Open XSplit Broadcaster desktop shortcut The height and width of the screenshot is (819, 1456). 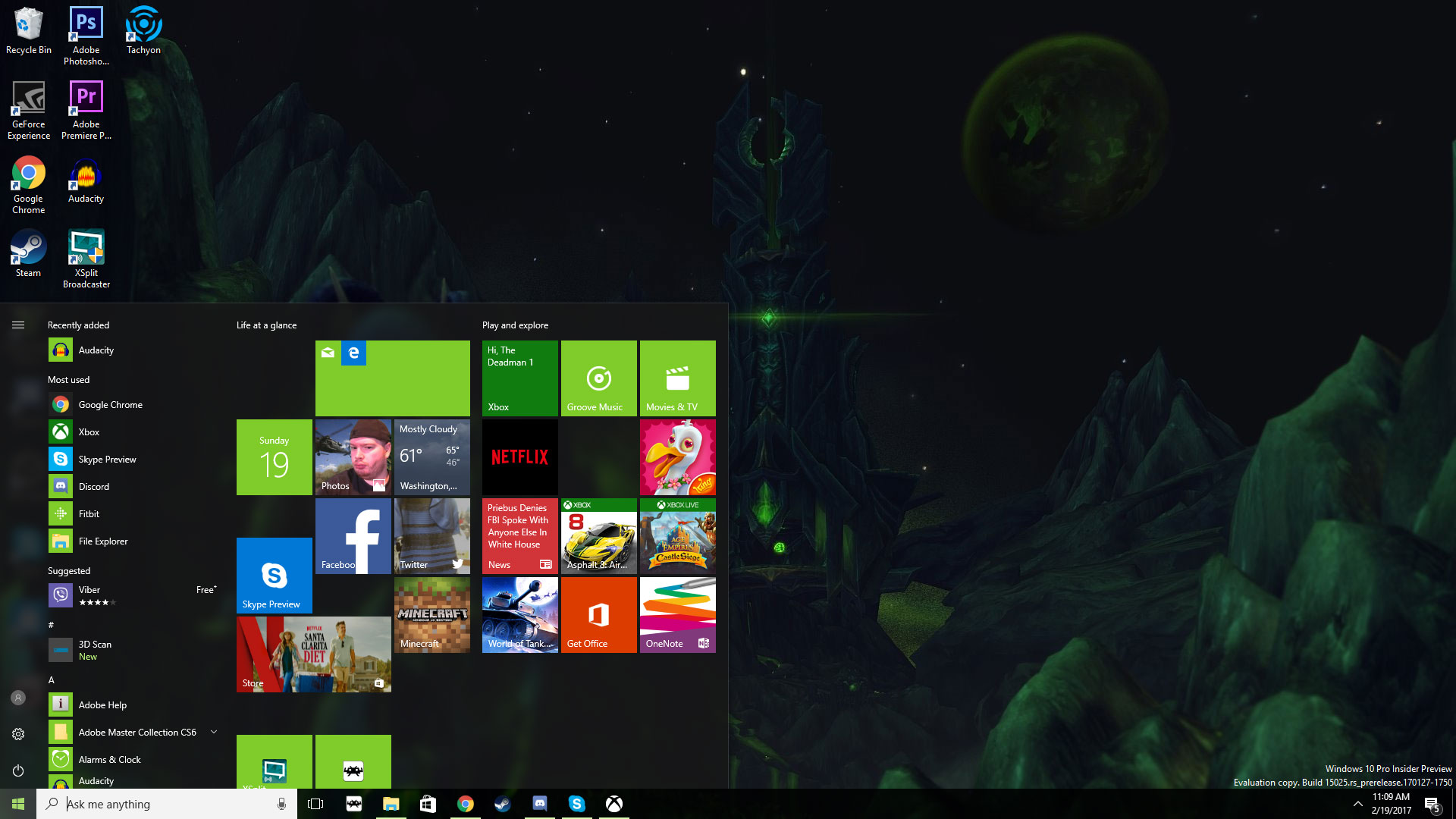click(x=86, y=259)
